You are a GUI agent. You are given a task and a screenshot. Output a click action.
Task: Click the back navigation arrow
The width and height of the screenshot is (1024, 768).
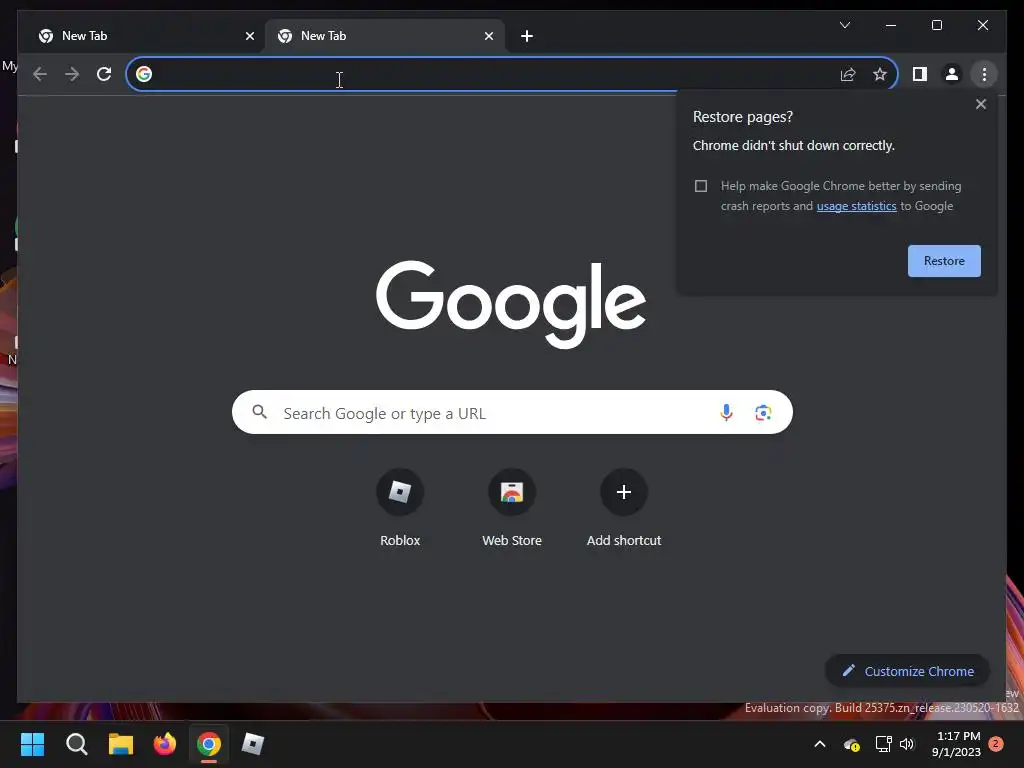coord(40,74)
